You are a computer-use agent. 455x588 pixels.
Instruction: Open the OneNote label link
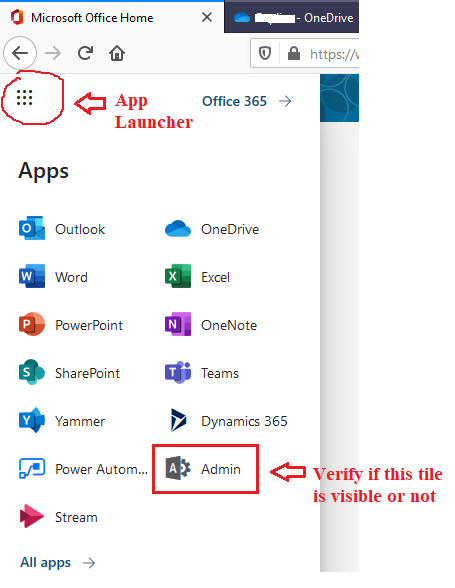(x=229, y=325)
